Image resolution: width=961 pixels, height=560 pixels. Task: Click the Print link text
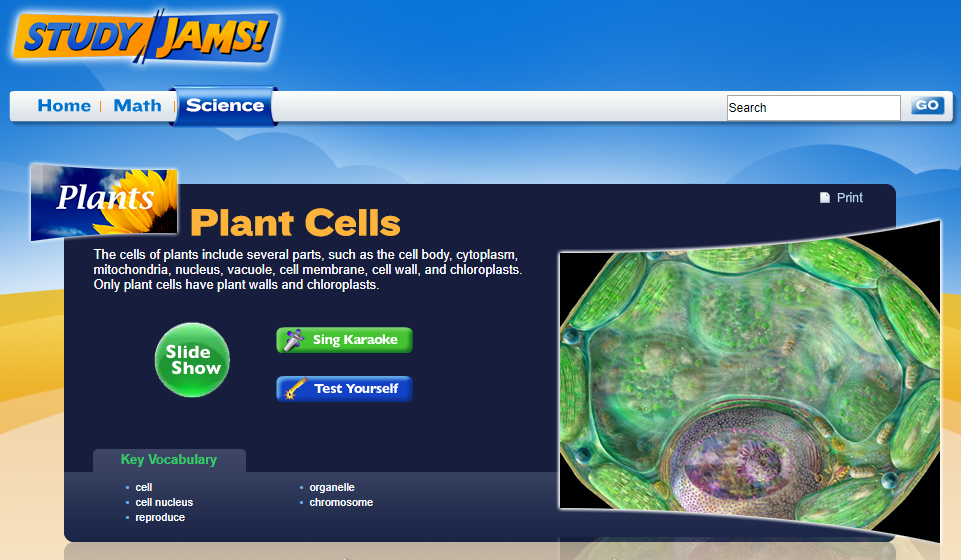(x=849, y=197)
